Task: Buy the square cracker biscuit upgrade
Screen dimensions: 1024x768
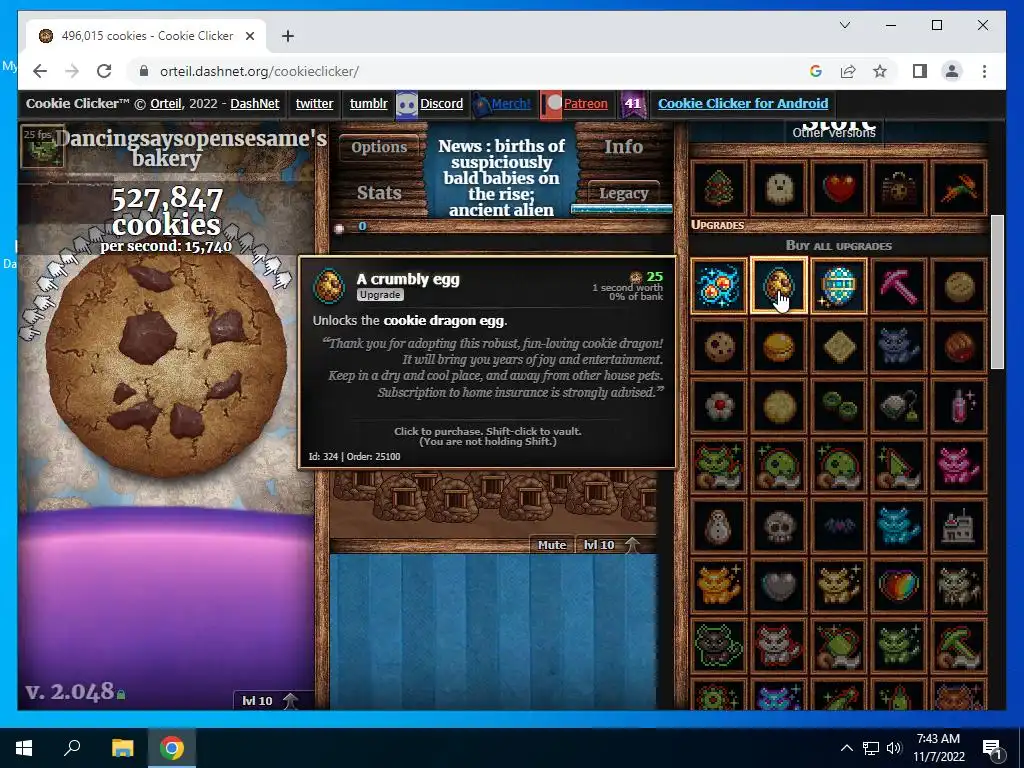Action: point(839,345)
